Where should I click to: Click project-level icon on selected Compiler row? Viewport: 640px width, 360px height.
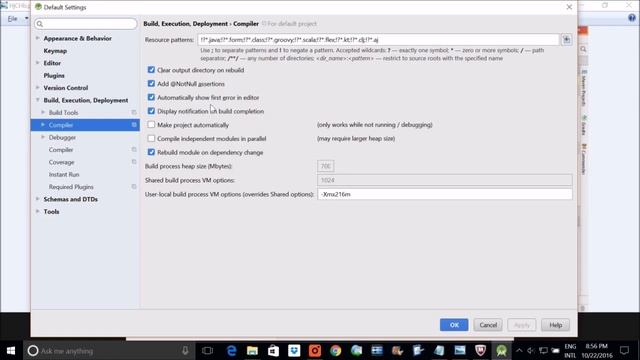[134, 124]
